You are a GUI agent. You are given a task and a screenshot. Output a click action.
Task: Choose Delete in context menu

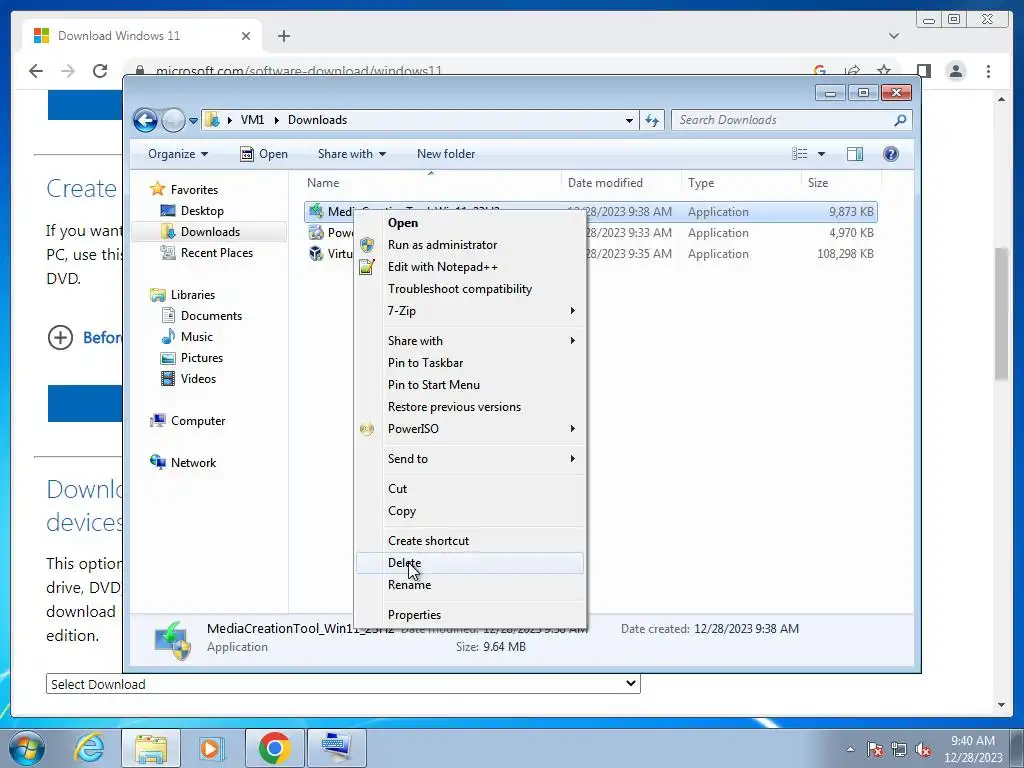tap(470, 563)
